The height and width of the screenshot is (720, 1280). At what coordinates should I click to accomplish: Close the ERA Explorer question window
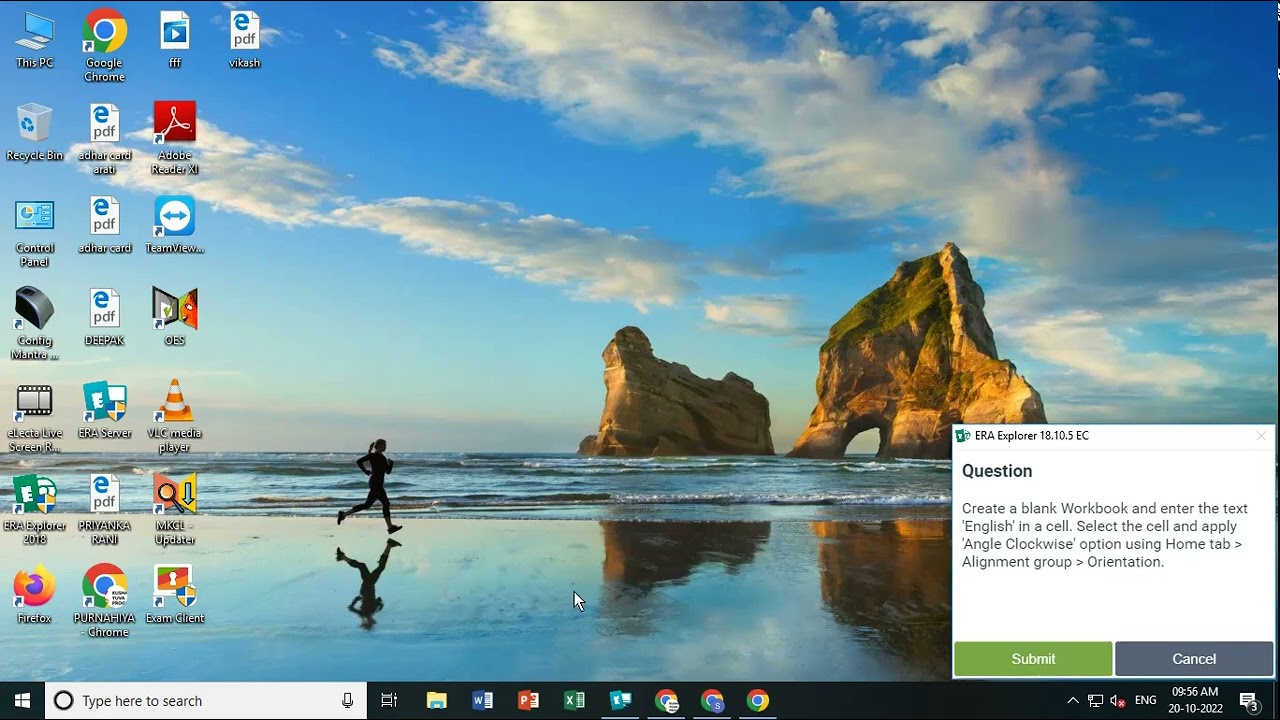click(1261, 436)
